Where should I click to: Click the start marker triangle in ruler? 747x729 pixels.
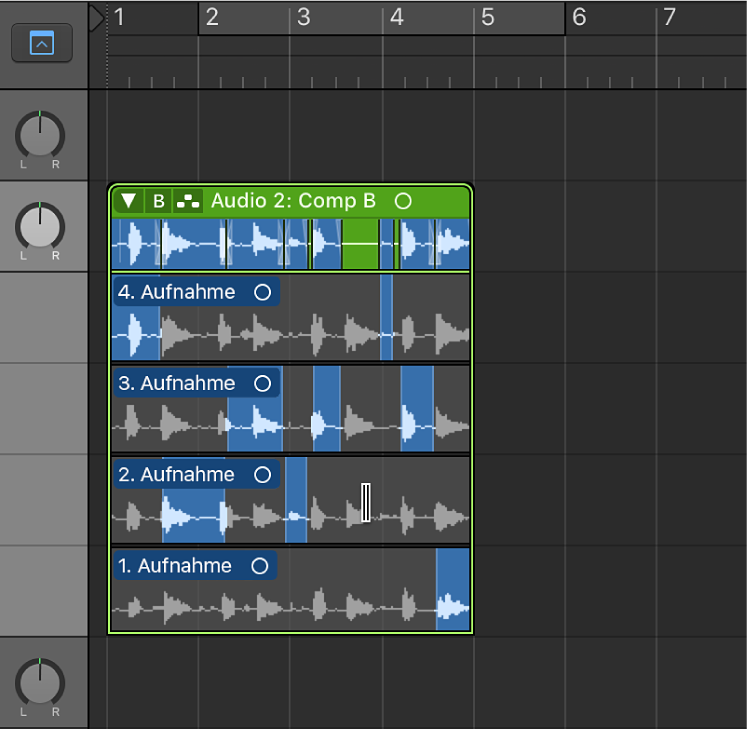click(x=97, y=18)
